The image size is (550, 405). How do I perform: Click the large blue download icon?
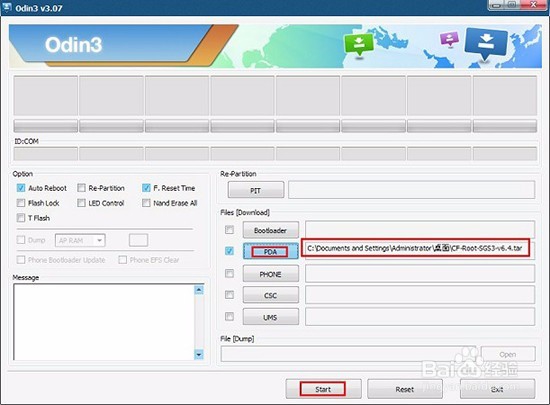pyautogui.click(x=486, y=44)
